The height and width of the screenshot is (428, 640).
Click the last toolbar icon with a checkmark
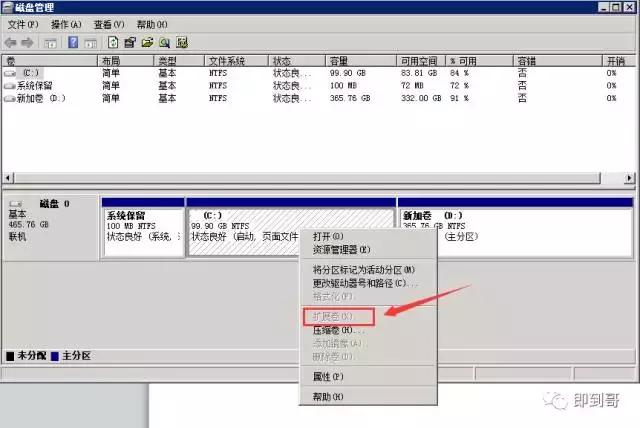point(182,42)
